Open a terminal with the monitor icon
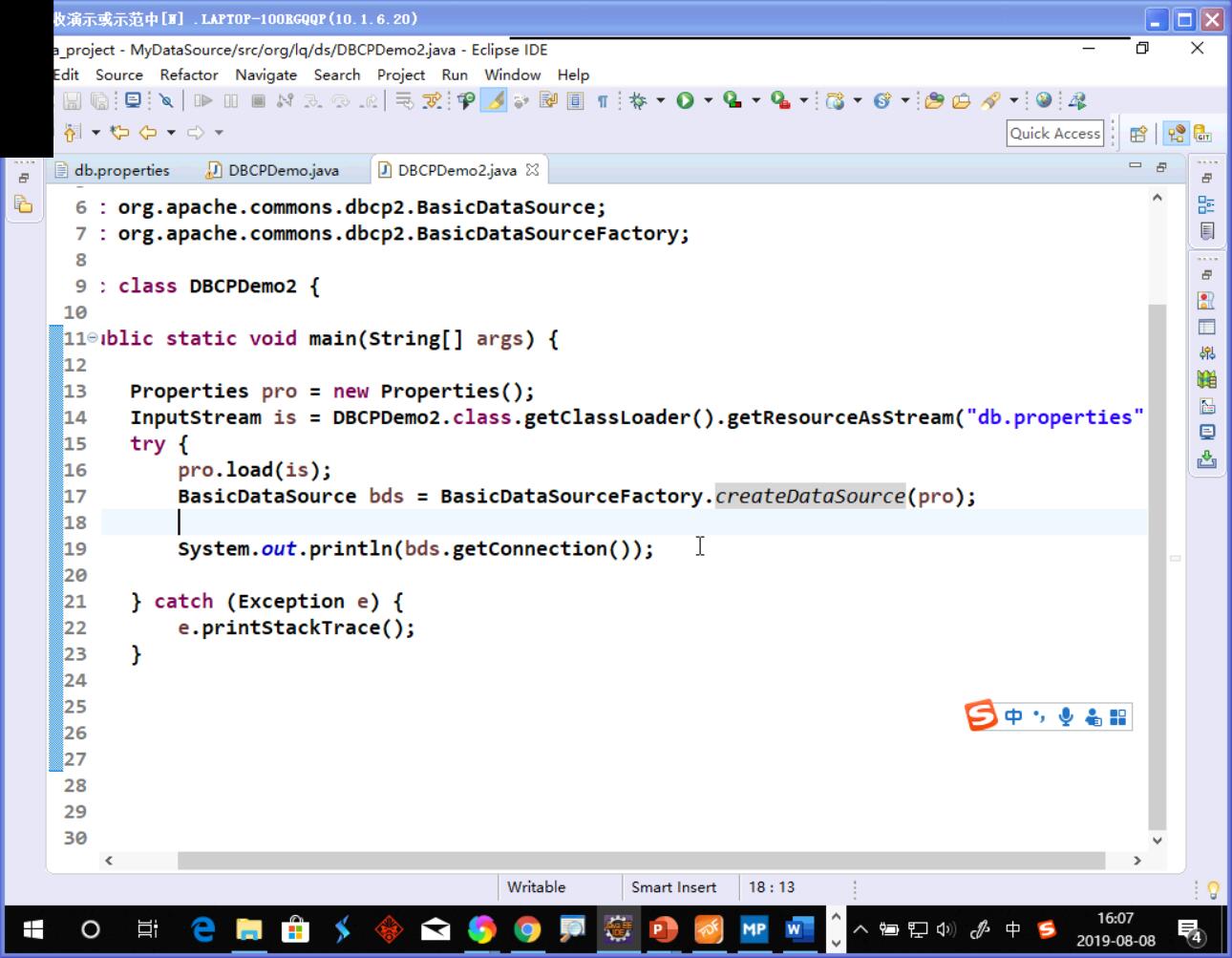Viewport: 1232px width, 958px height. (x=133, y=100)
